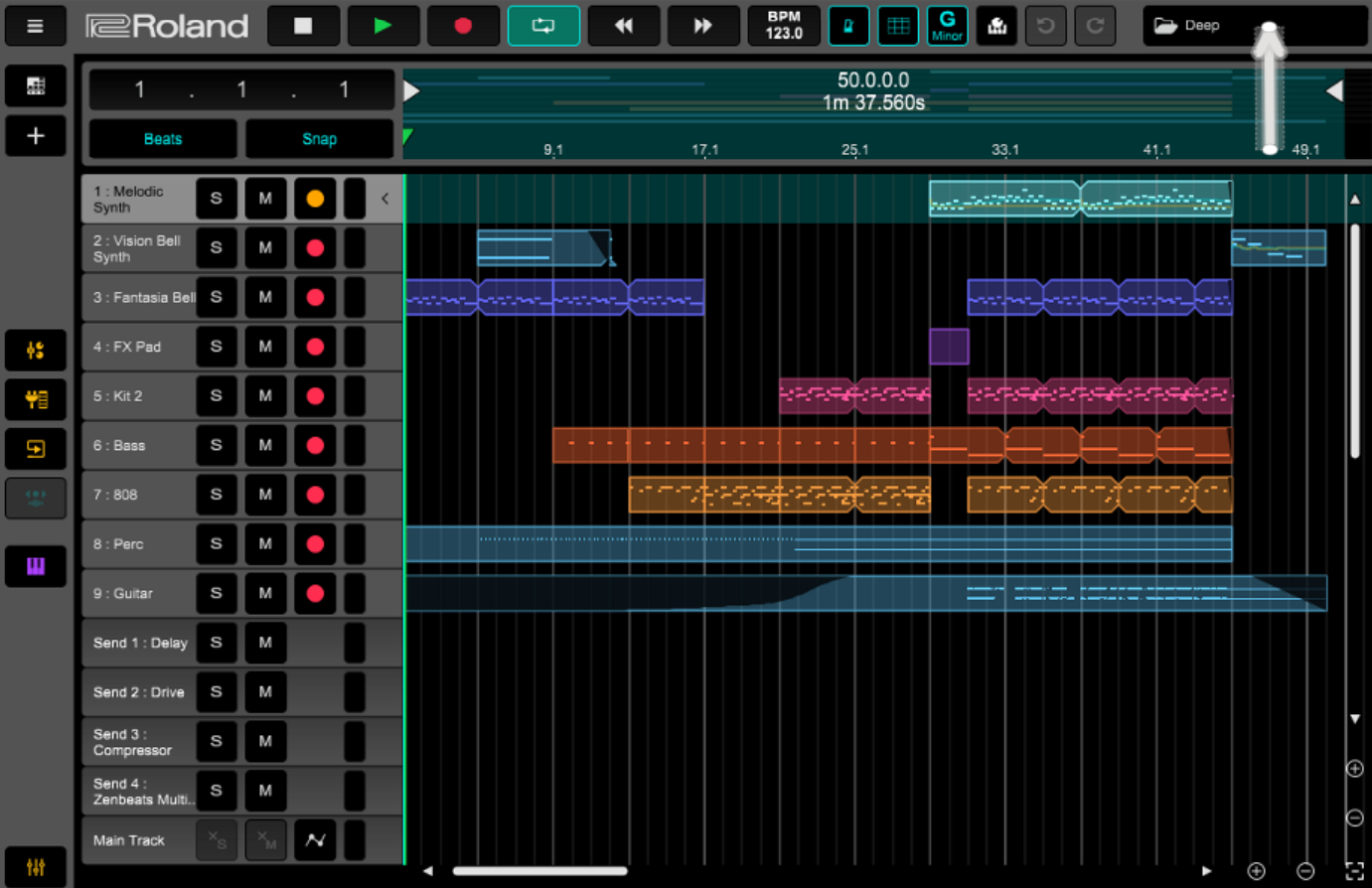Fit timeline to view with the corner icon
Image resolution: width=1372 pixels, height=888 pixels.
(1354, 871)
